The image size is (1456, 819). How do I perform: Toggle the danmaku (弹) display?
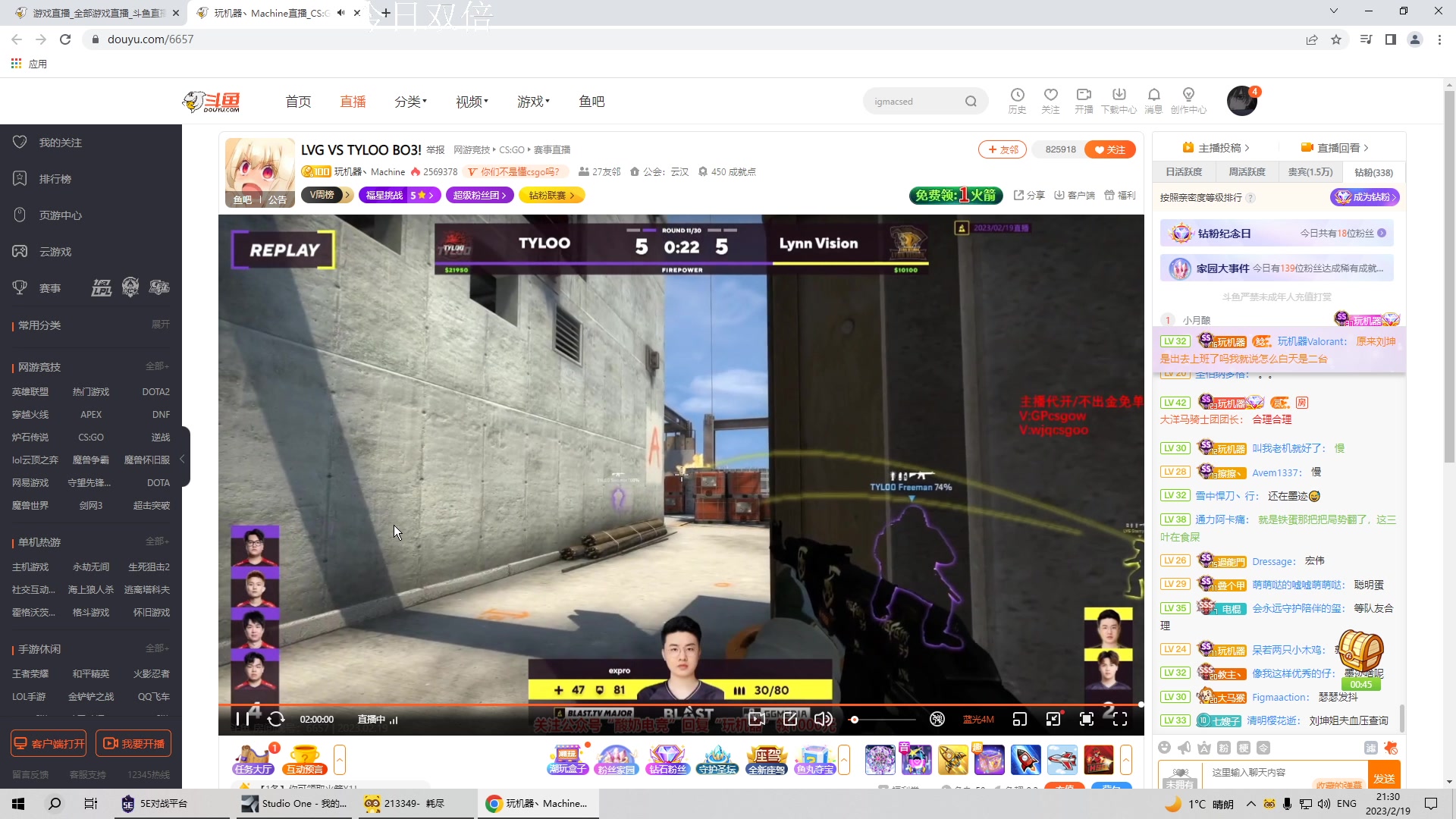(937, 719)
